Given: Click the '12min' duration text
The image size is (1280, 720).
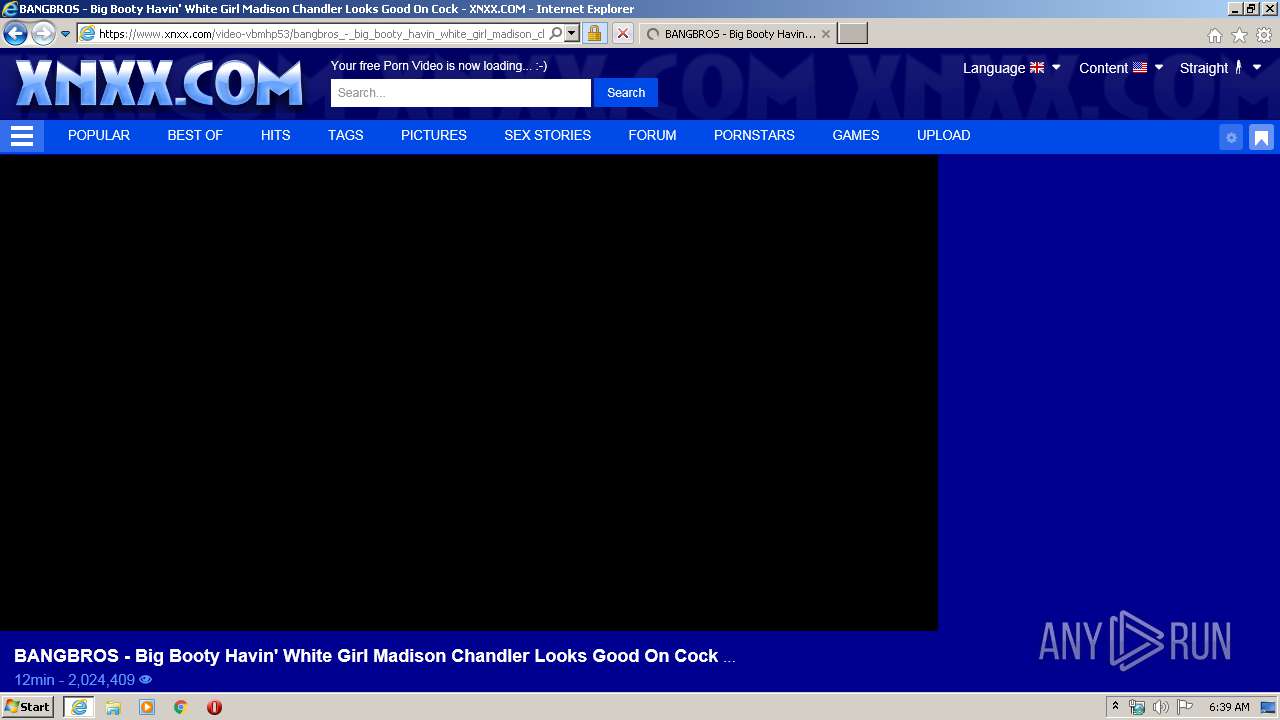Looking at the screenshot, I should [34, 680].
